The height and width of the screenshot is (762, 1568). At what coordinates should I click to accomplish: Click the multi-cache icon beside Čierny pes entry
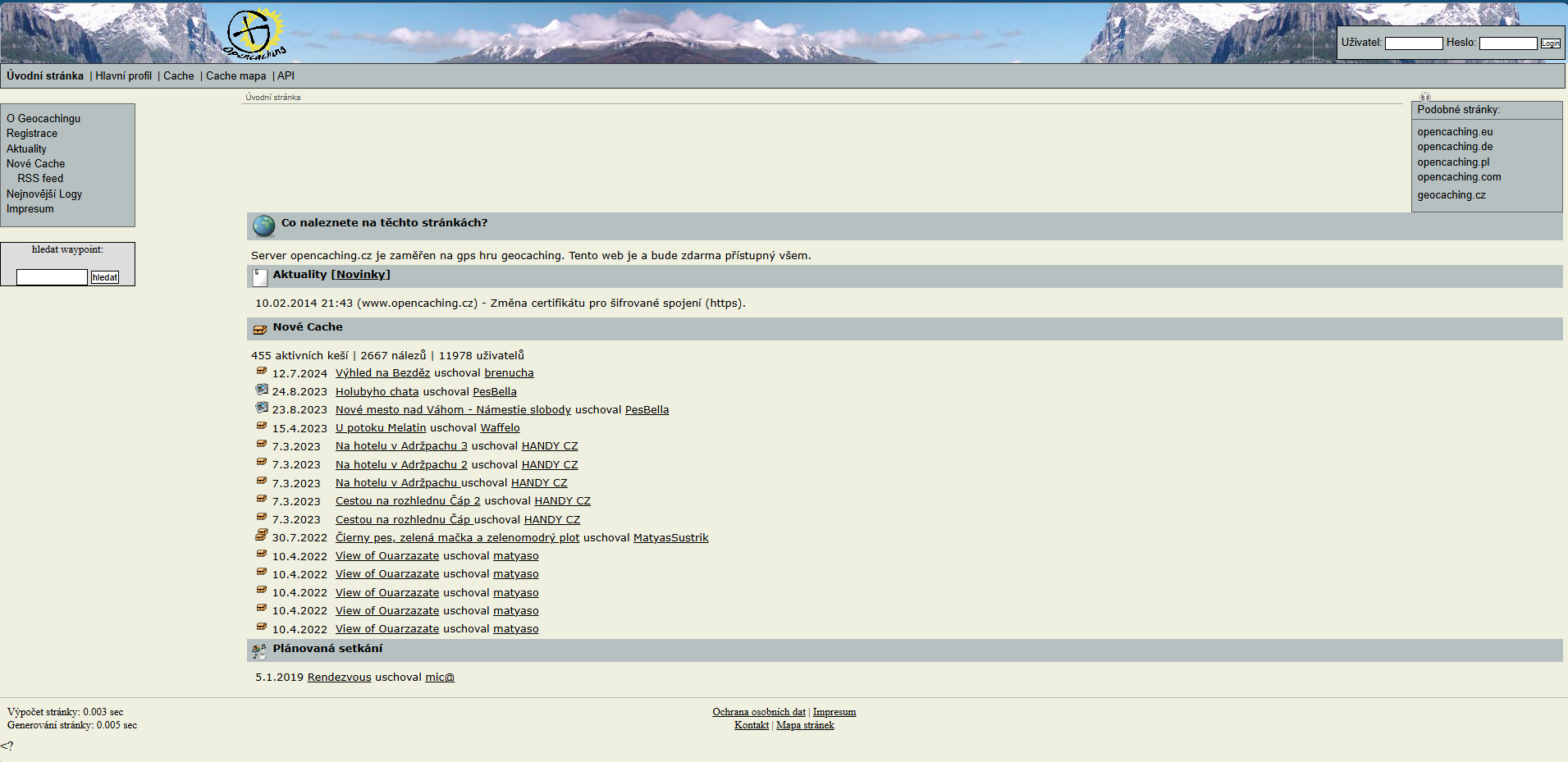point(262,536)
